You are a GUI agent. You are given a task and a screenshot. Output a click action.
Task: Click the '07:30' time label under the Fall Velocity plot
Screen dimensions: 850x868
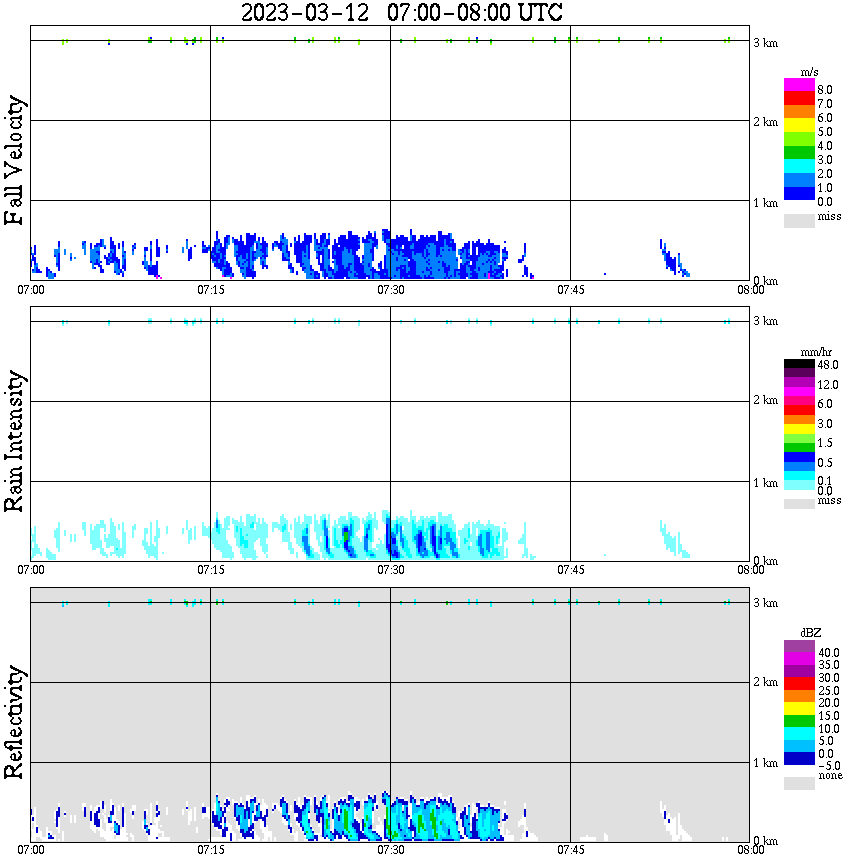pos(390,290)
